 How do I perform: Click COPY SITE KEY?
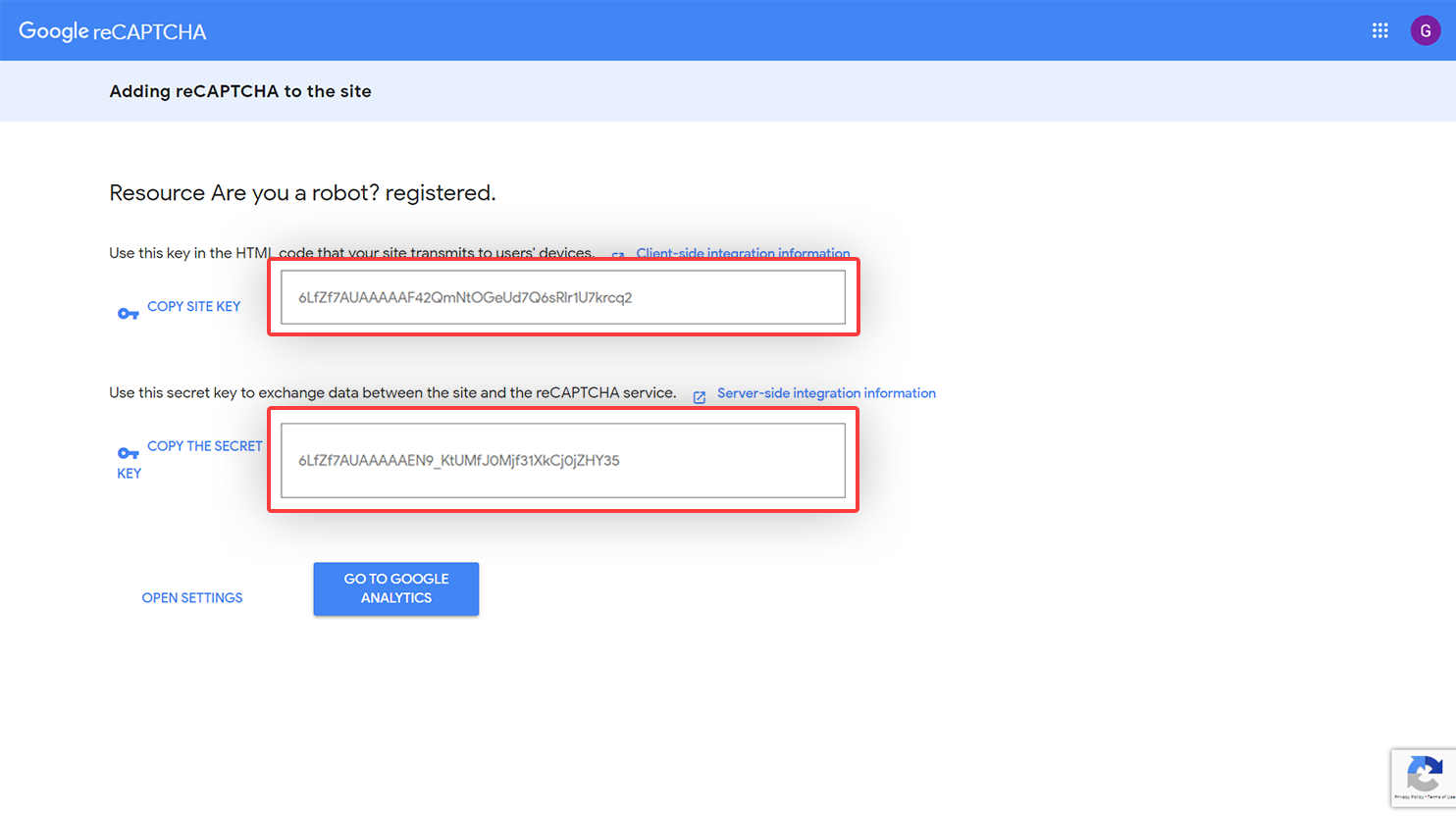click(193, 306)
